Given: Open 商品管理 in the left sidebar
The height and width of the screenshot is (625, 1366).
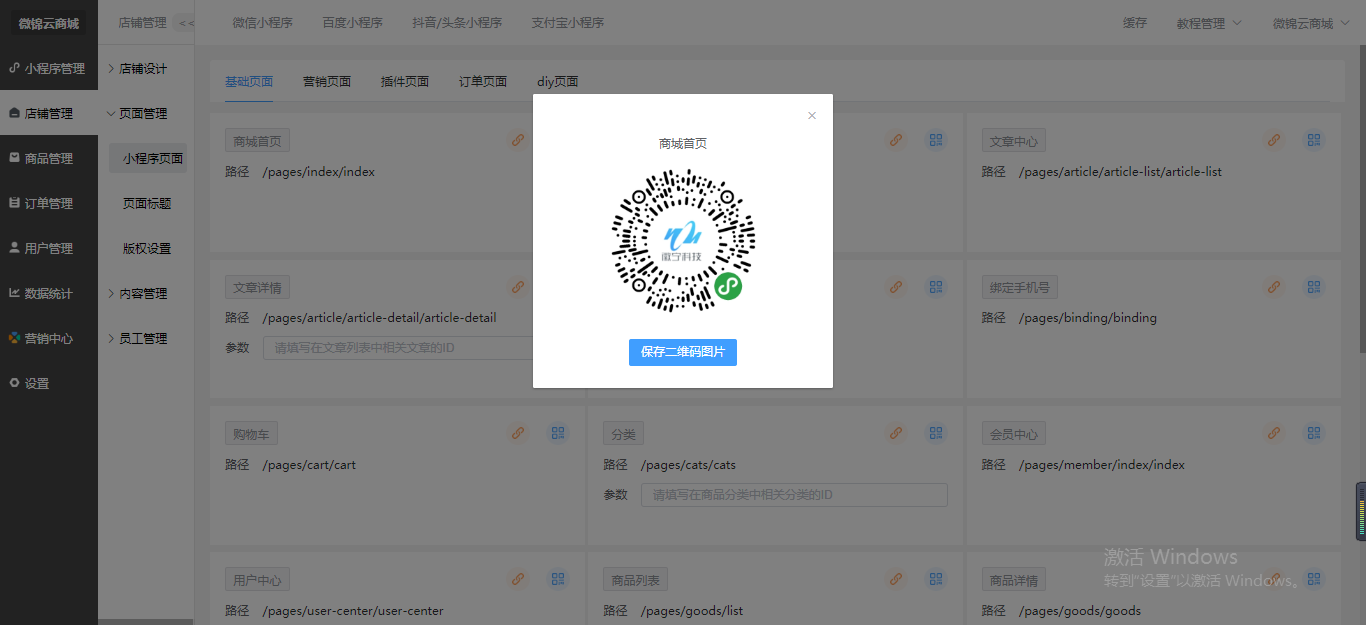Looking at the screenshot, I should [x=49, y=158].
